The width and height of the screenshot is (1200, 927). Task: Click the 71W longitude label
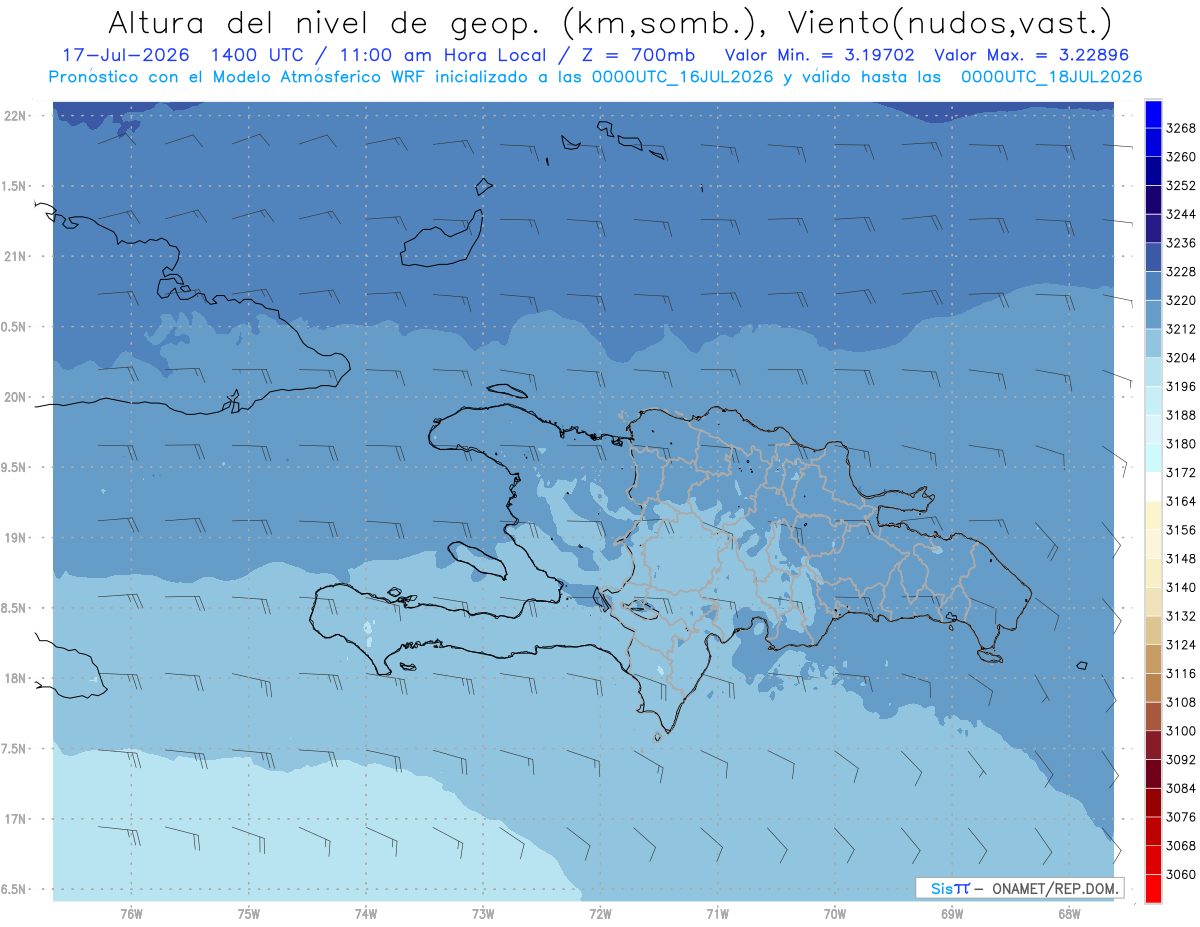pyautogui.click(x=717, y=913)
